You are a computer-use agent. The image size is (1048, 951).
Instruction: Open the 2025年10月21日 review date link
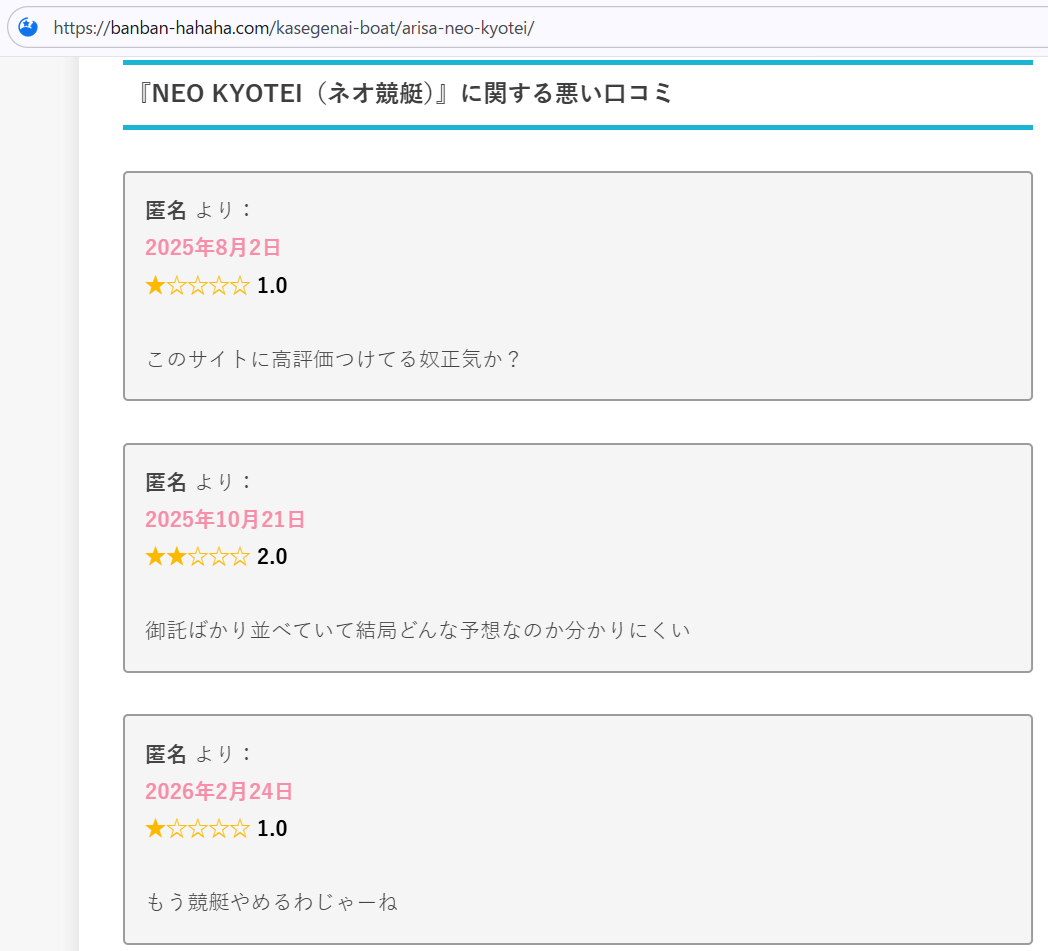tap(224, 519)
